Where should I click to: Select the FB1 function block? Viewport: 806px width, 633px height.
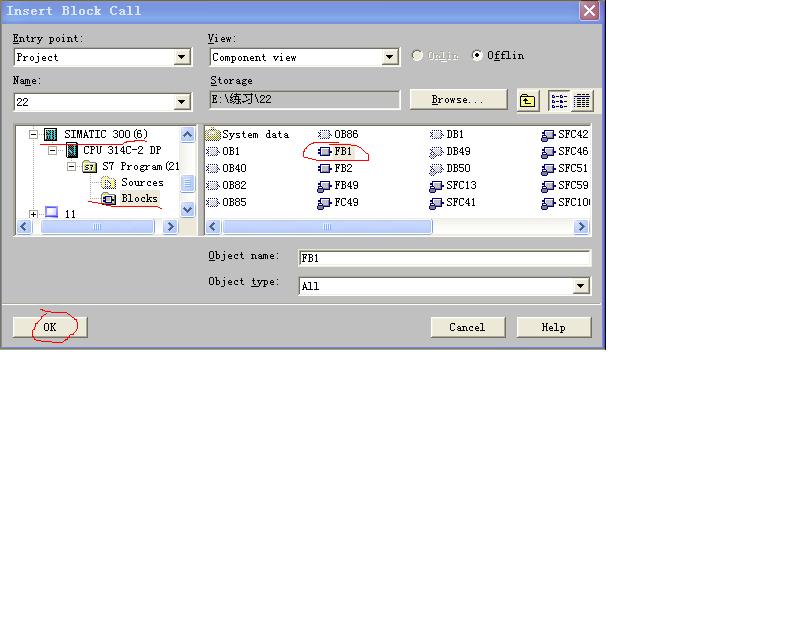coord(335,151)
